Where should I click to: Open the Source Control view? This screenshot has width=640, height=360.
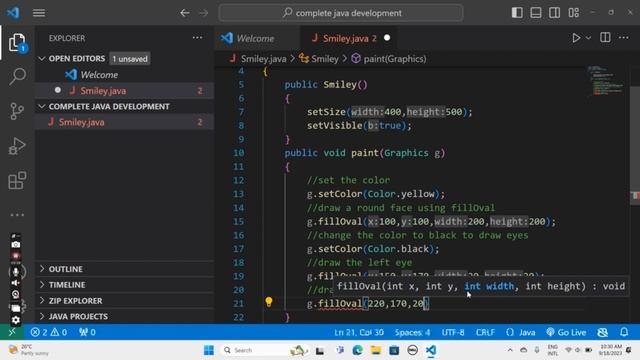(x=17, y=111)
